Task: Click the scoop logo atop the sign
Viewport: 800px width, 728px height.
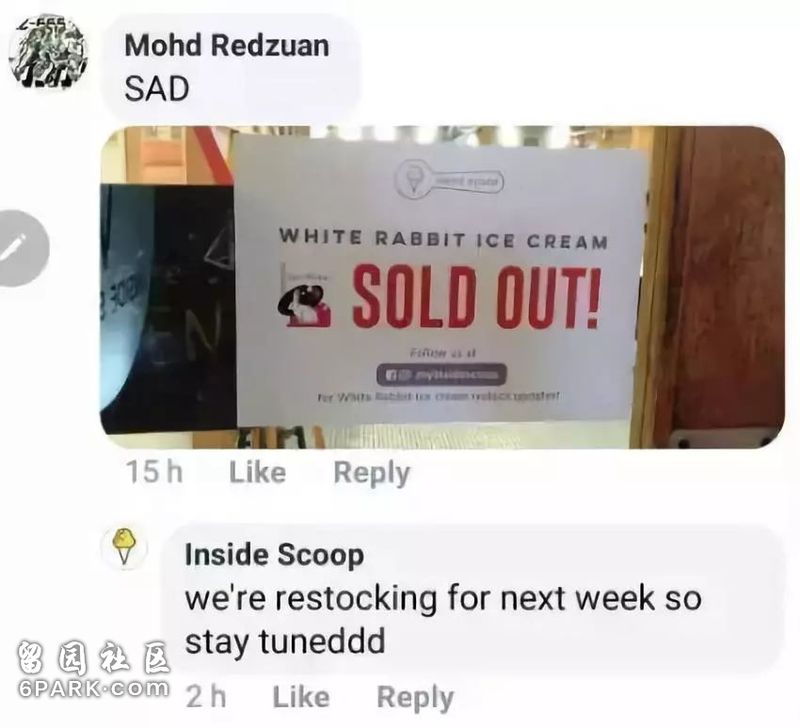Action: coord(451,178)
